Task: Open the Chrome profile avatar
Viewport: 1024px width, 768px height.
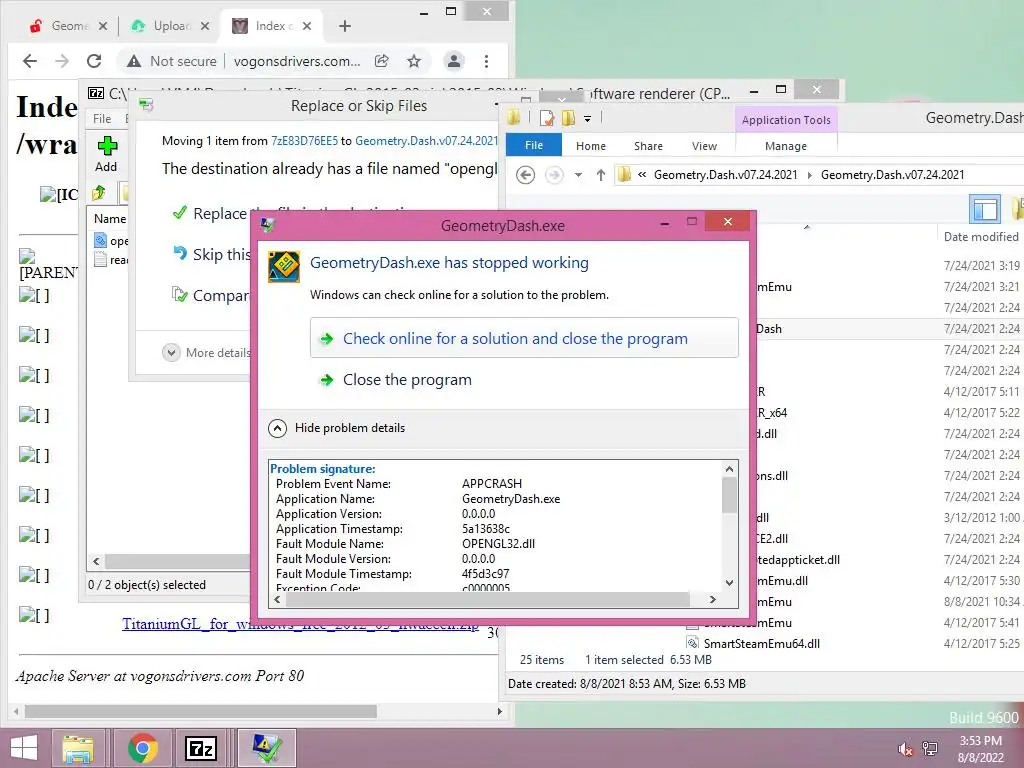Action: pos(453,61)
